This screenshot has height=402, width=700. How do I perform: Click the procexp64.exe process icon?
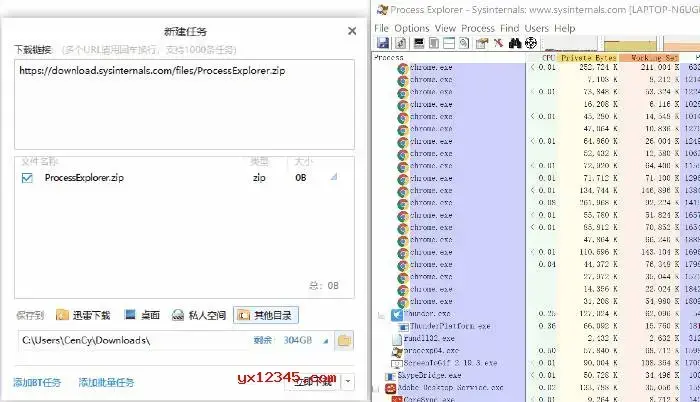point(397,352)
